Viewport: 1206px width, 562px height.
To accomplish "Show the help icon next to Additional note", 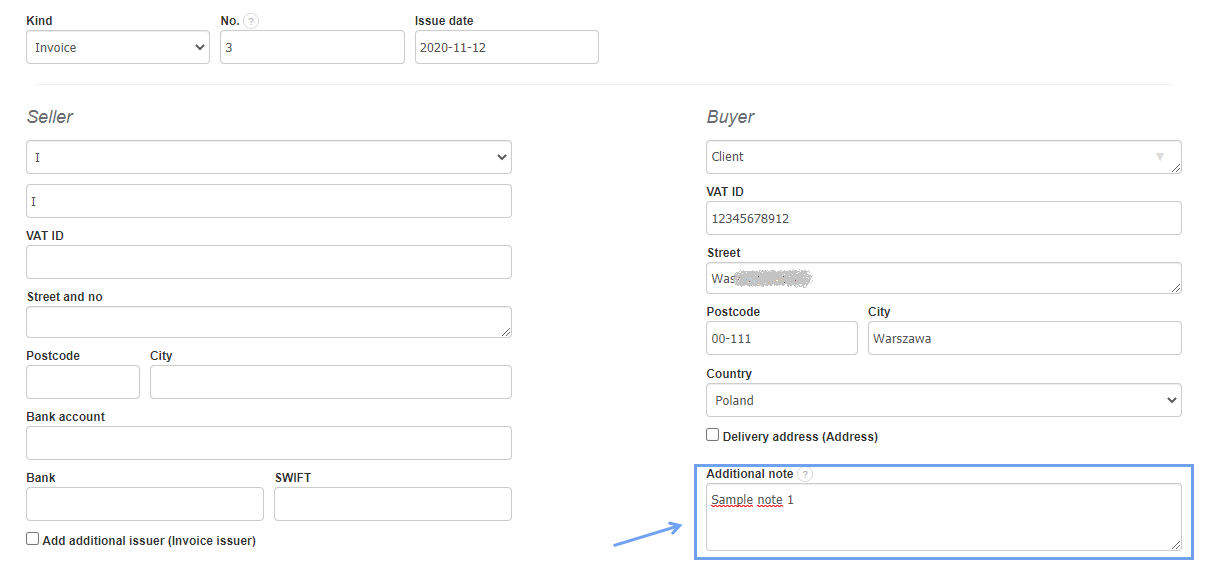I will coord(806,474).
